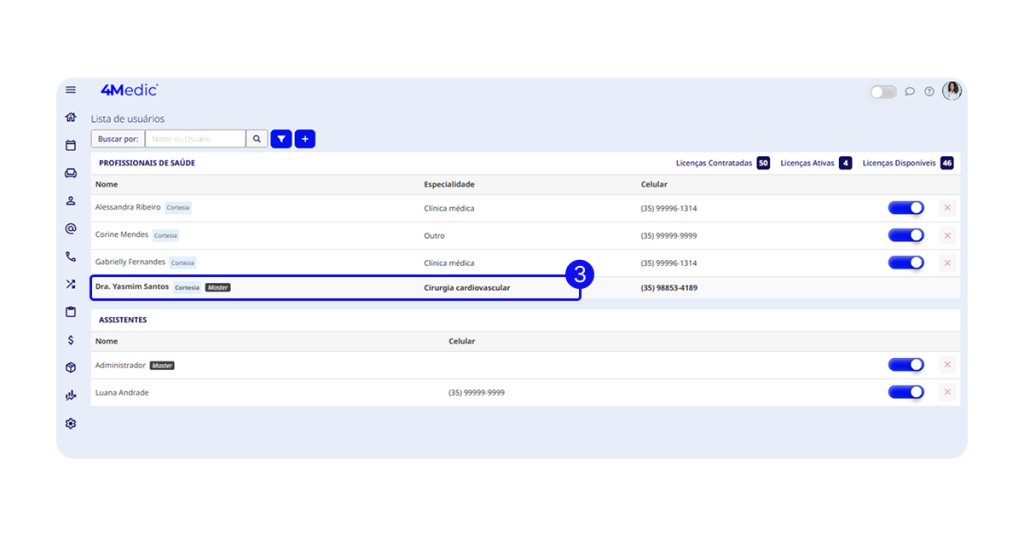Click the dollar sign finance icon
Screen dimensions: 1024x537
click(x=71, y=340)
